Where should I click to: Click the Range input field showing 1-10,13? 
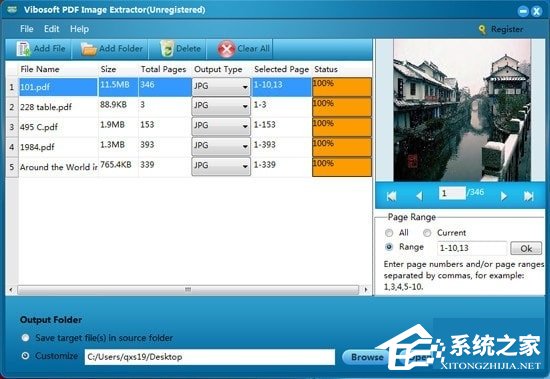(x=472, y=248)
